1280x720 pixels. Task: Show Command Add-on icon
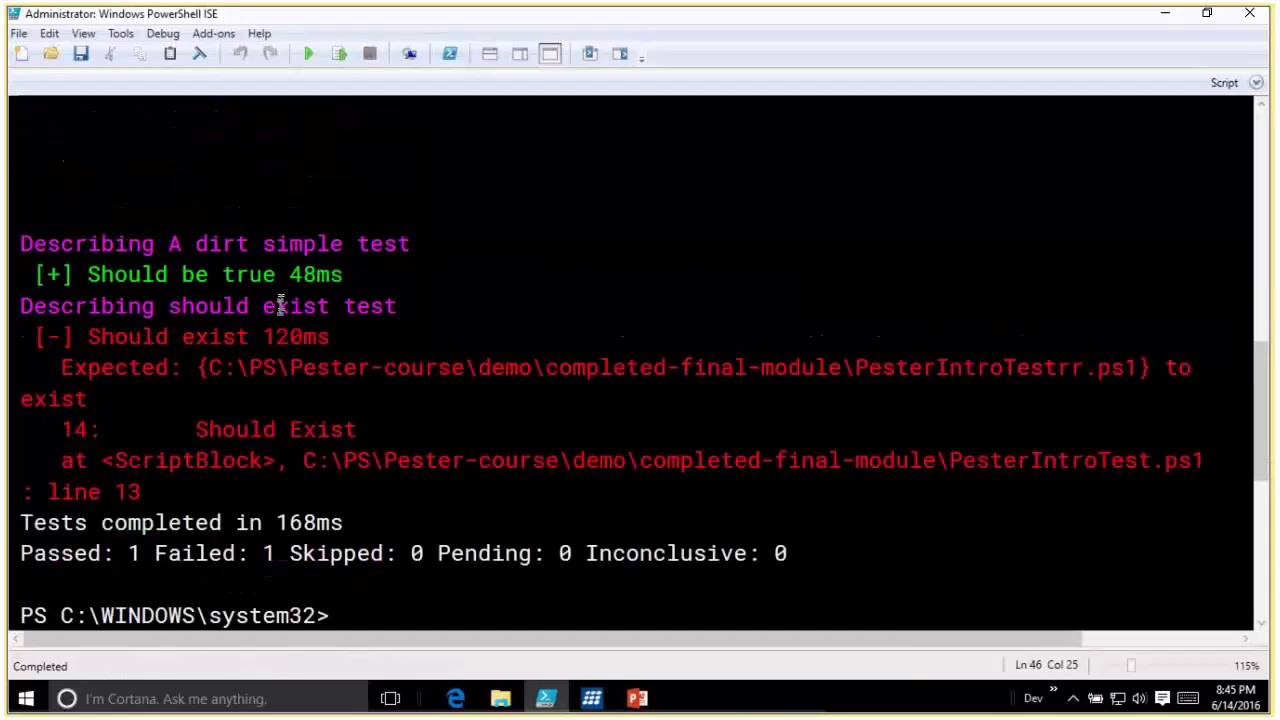620,54
